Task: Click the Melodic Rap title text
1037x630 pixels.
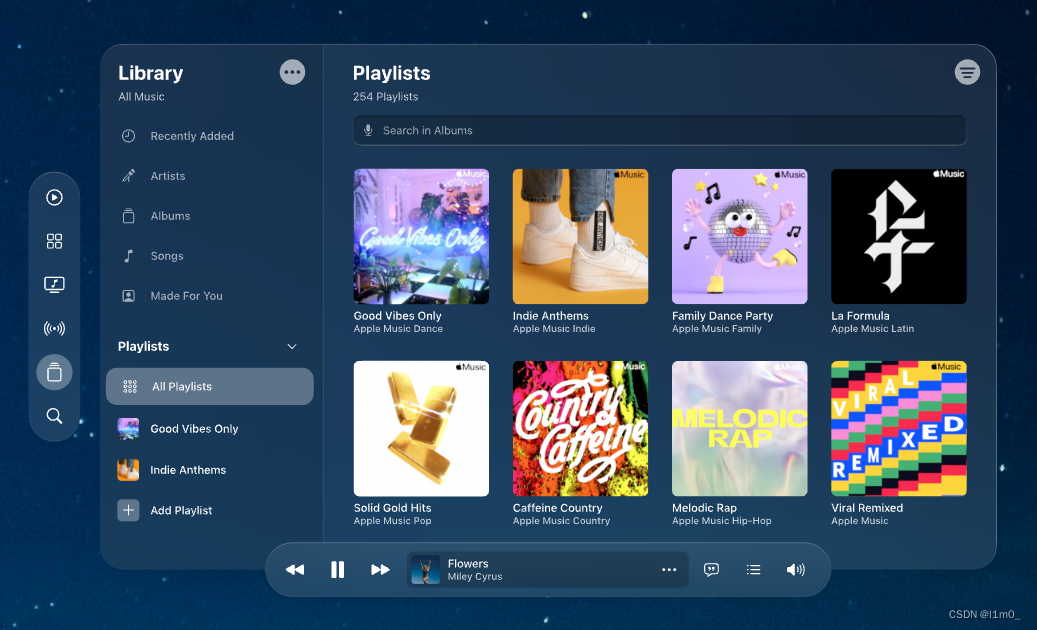Action: pyautogui.click(x=704, y=508)
